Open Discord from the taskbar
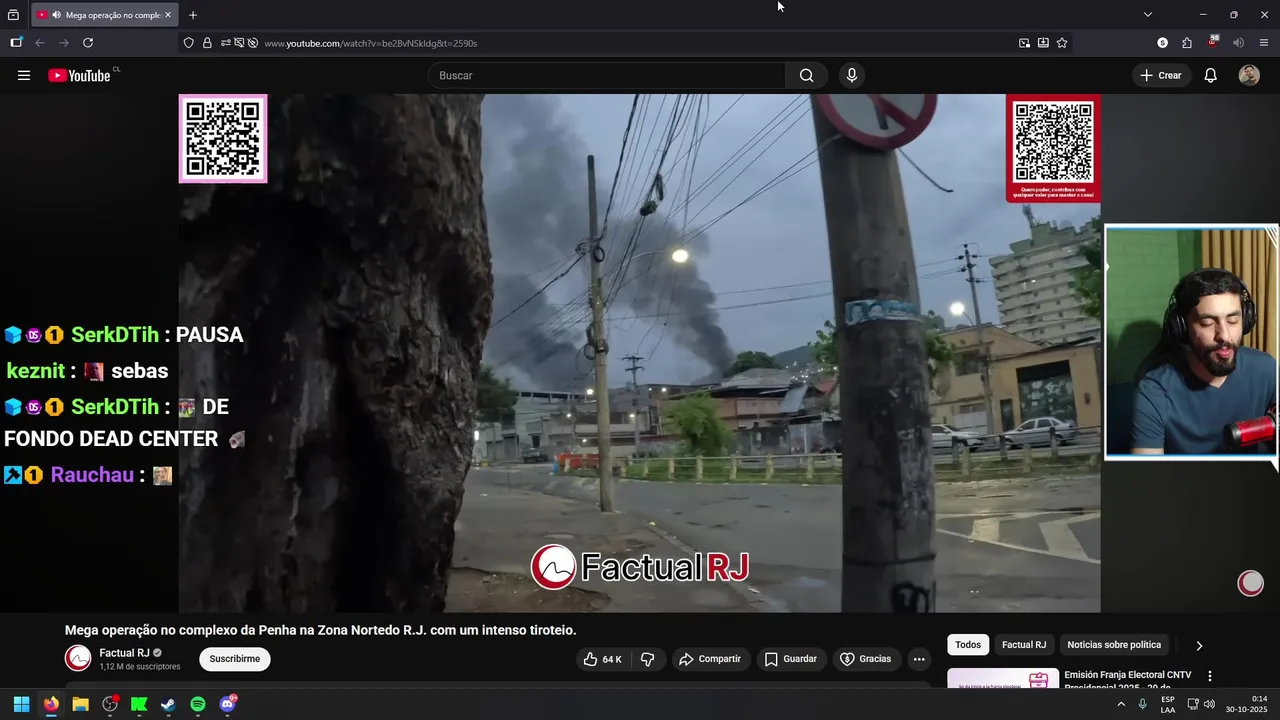This screenshot has height=720, width=1280. (227, 704)
